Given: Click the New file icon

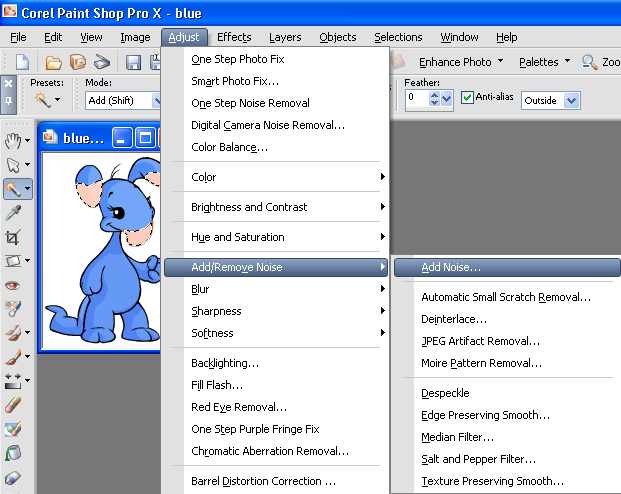Looking at the screenshot, I should pos(22,62).
